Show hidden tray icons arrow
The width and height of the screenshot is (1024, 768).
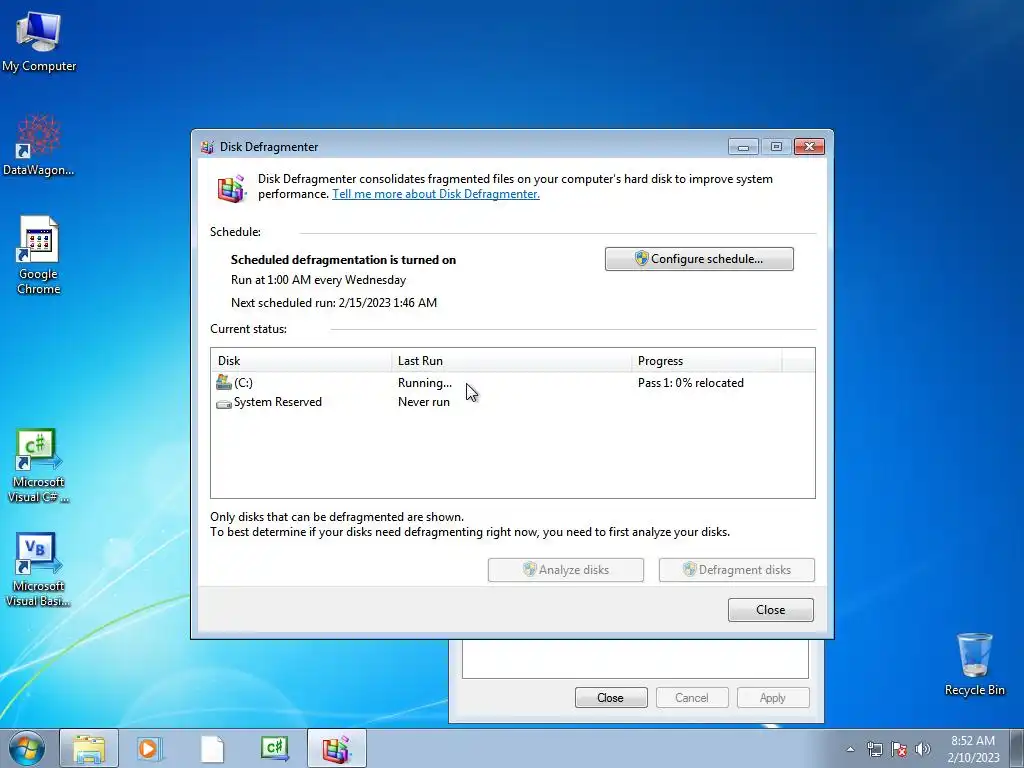click(850, 749)
